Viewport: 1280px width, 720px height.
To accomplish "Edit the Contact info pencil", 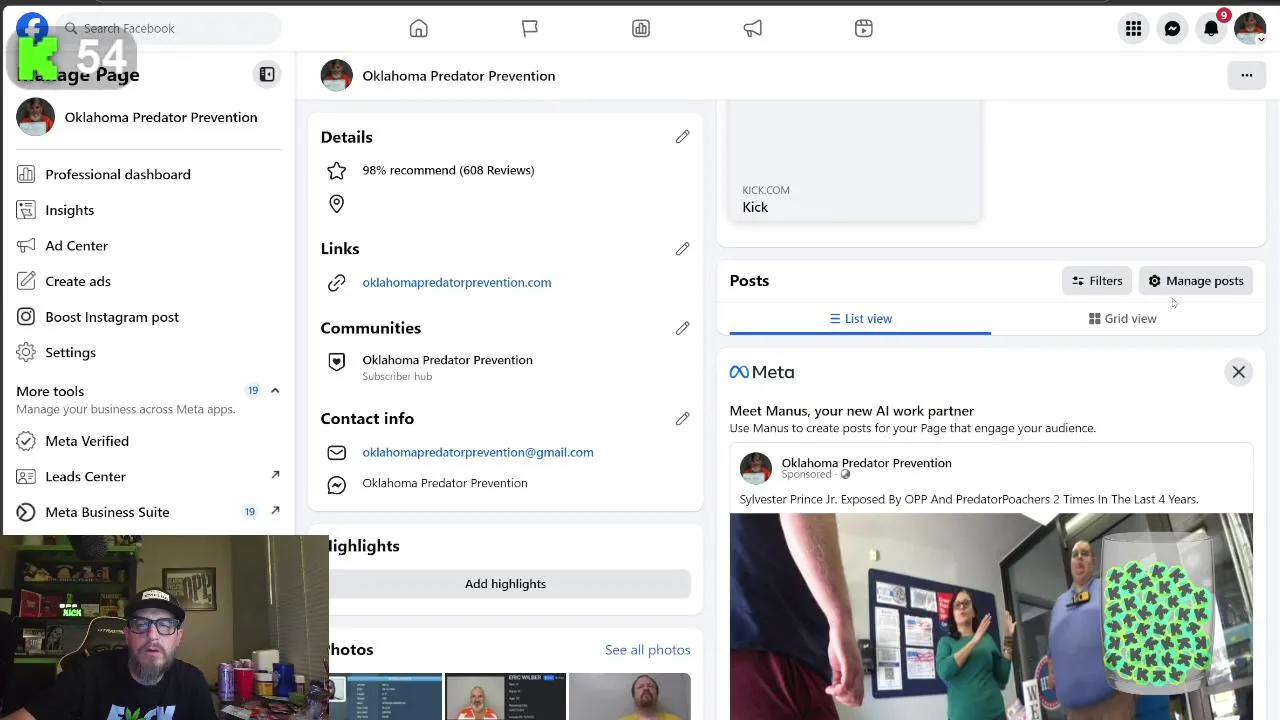I will [x=682, y=418].
